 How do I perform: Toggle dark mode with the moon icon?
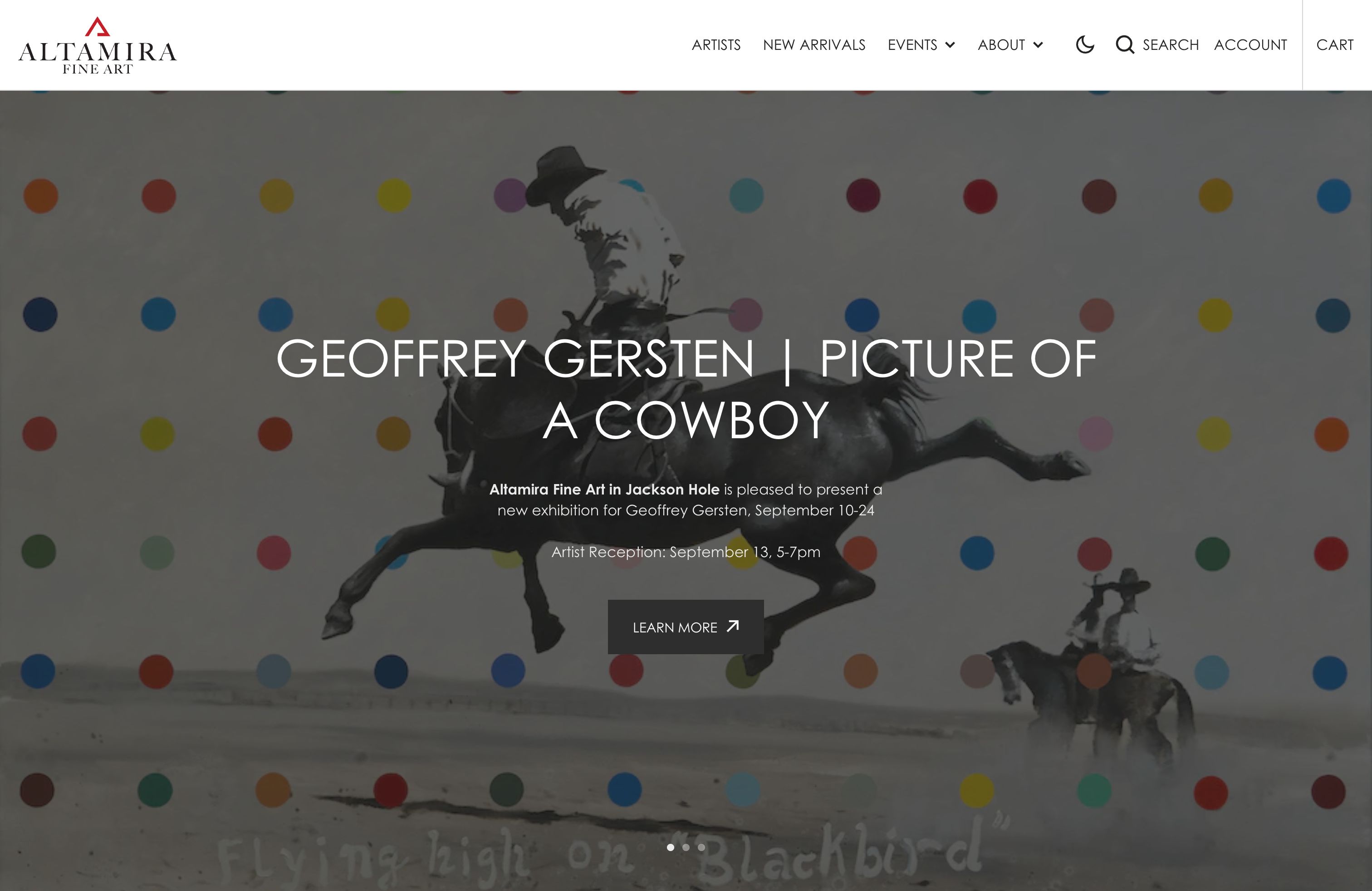click(1085, 45)
